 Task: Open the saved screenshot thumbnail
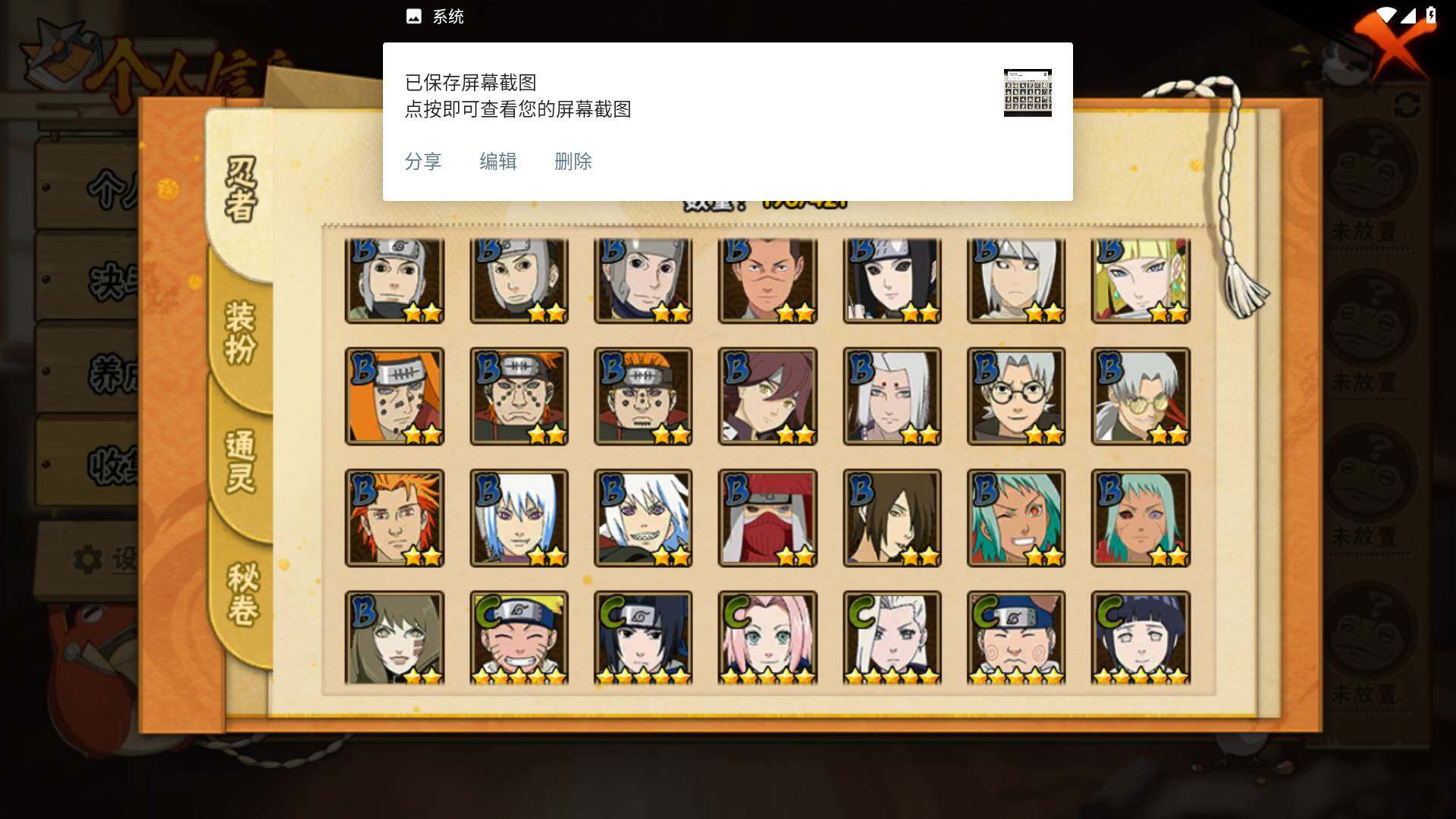(1028, 93)
